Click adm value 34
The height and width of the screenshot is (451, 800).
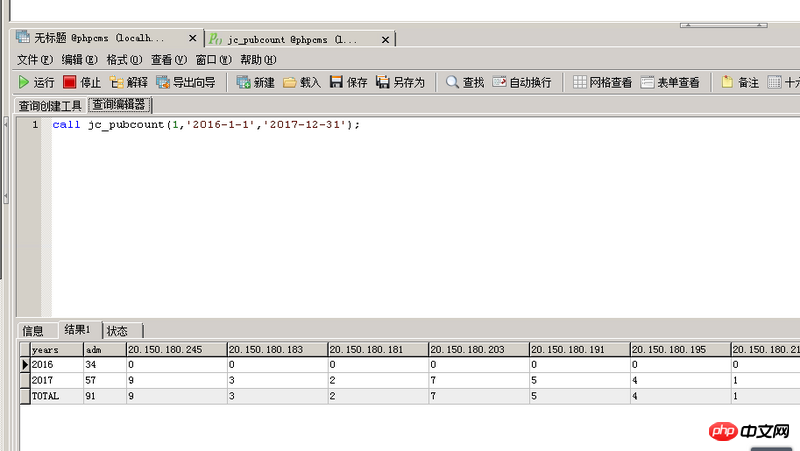105,364
